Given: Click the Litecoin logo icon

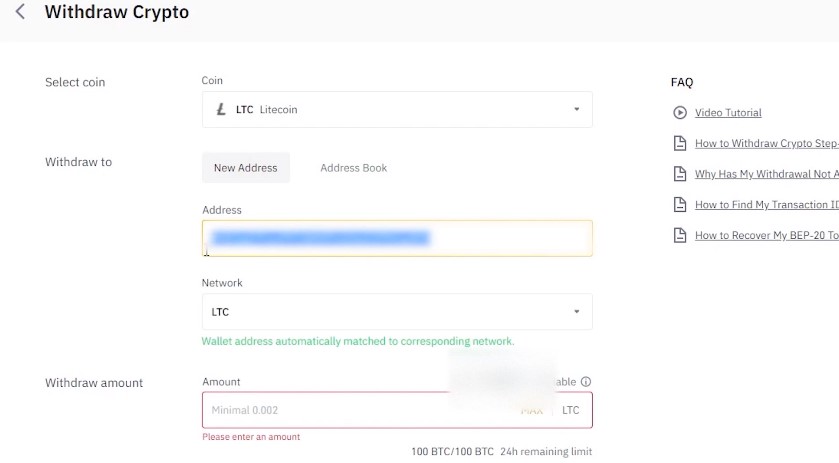Looking at the screenshot, I should pyautogui.click(x=220, y=109).
